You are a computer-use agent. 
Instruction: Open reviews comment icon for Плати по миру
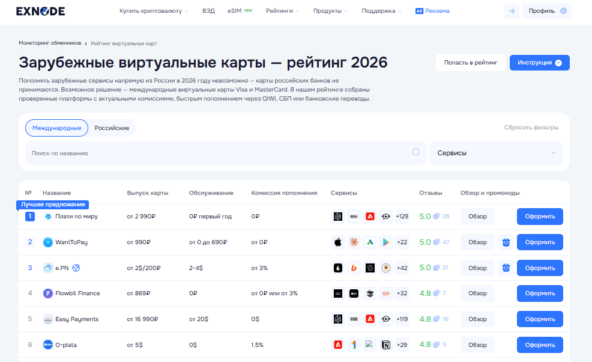click(x=436, y=216)
